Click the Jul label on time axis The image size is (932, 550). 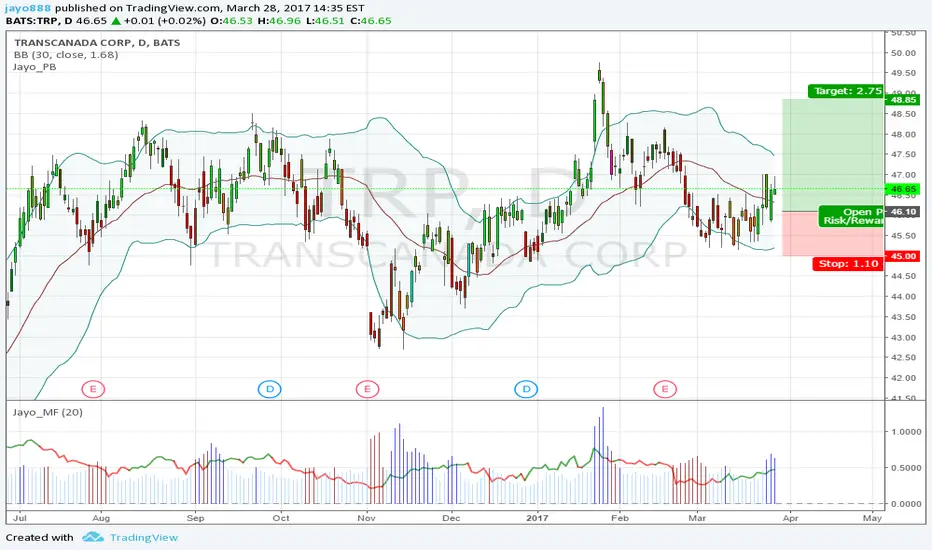(x=20, y=518)
